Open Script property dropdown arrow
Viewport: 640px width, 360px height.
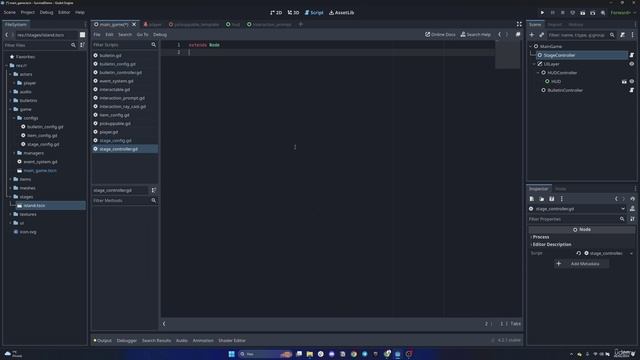[631, 253]
